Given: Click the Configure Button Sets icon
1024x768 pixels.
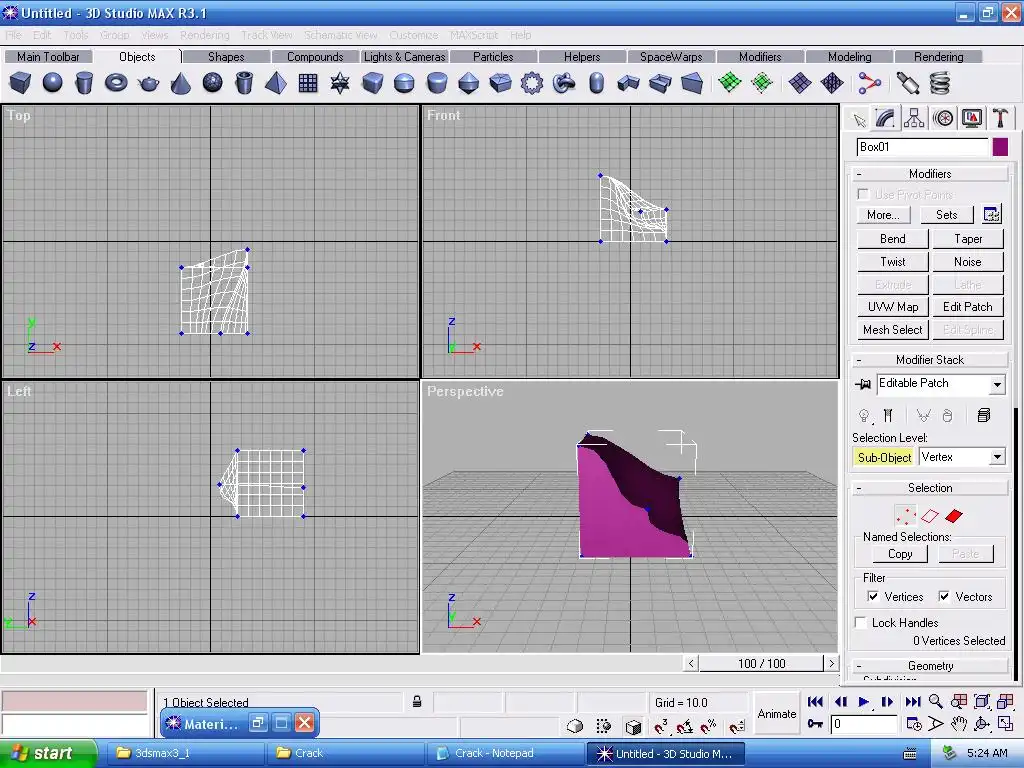Looking at the screenshot, I should pos(991,214).
